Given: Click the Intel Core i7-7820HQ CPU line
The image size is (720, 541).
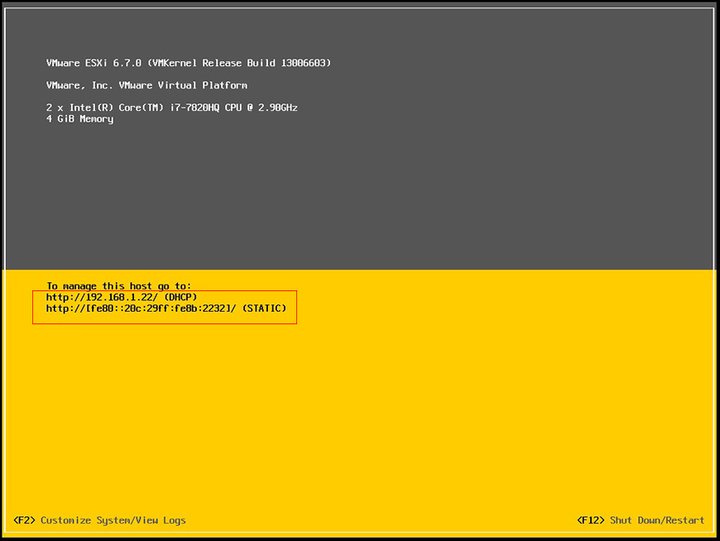Looking at the screenshot, I should tap(172, 107).
